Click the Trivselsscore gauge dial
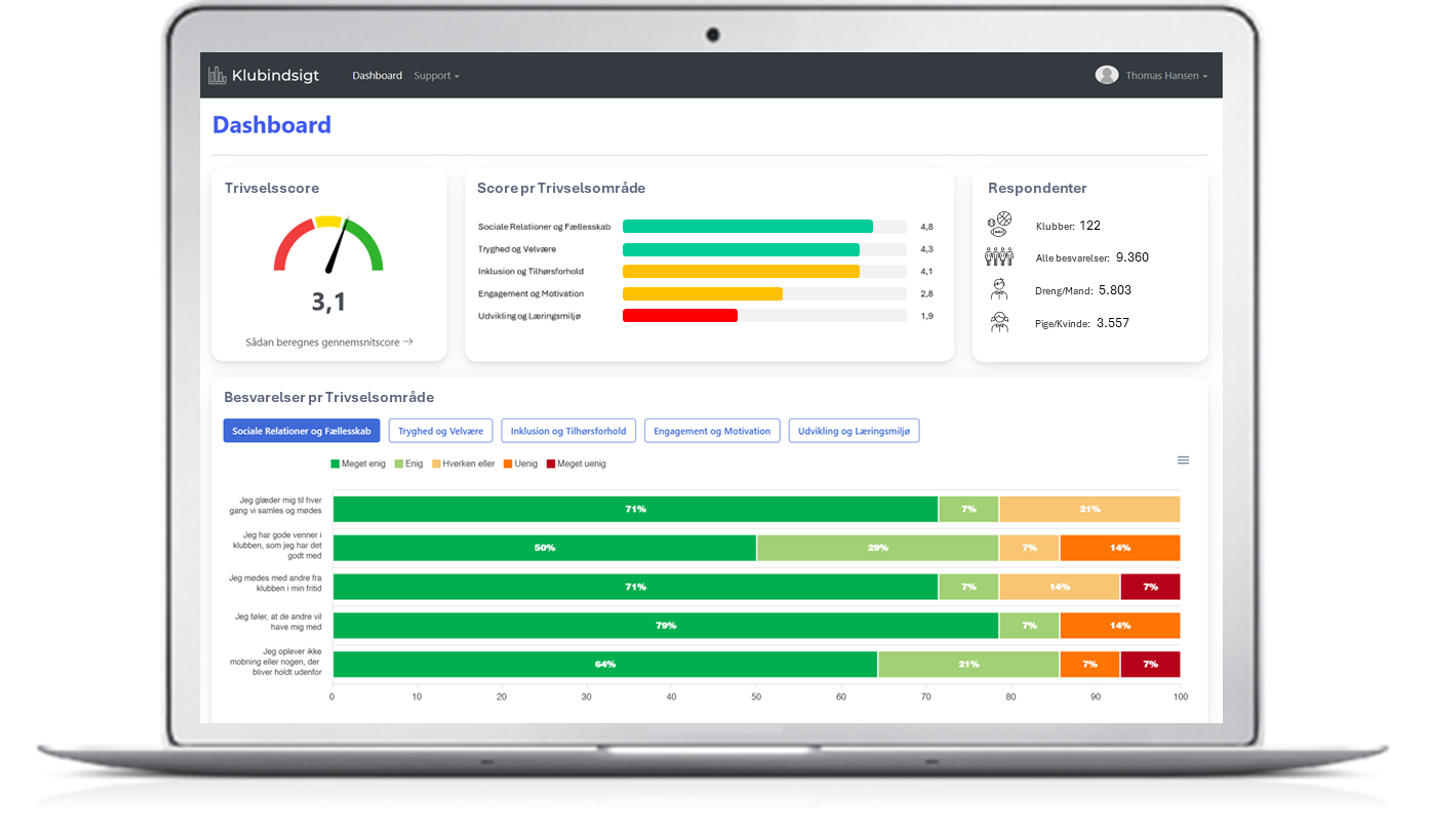The height and width of the screenshot is (824, 1437). (x=329, y=245)
